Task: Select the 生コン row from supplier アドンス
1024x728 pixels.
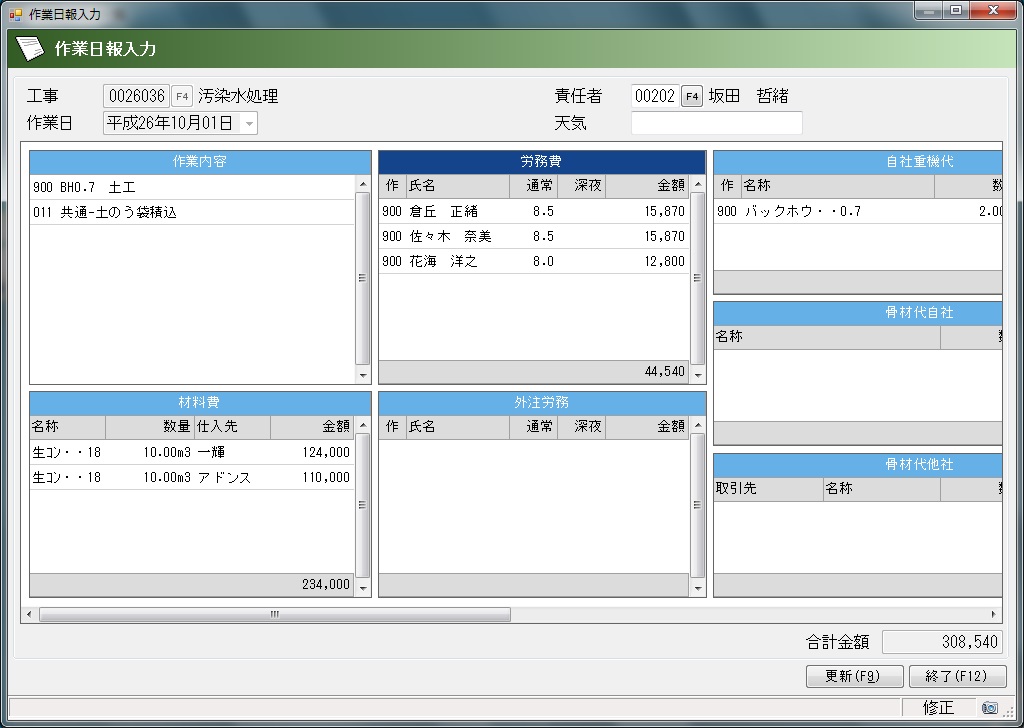Action: [x=191, y=478]
